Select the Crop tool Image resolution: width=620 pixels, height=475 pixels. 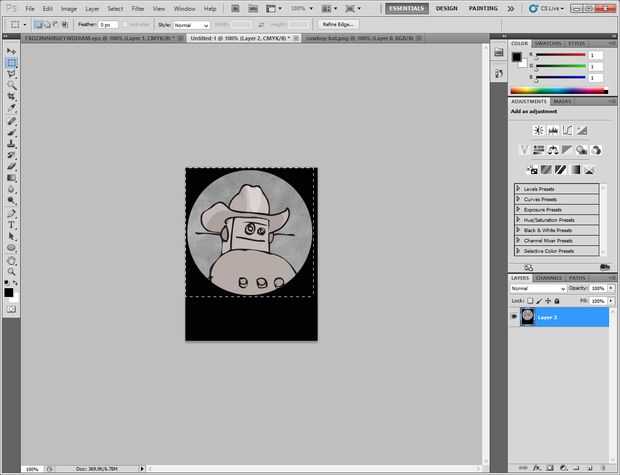point(11,97)
